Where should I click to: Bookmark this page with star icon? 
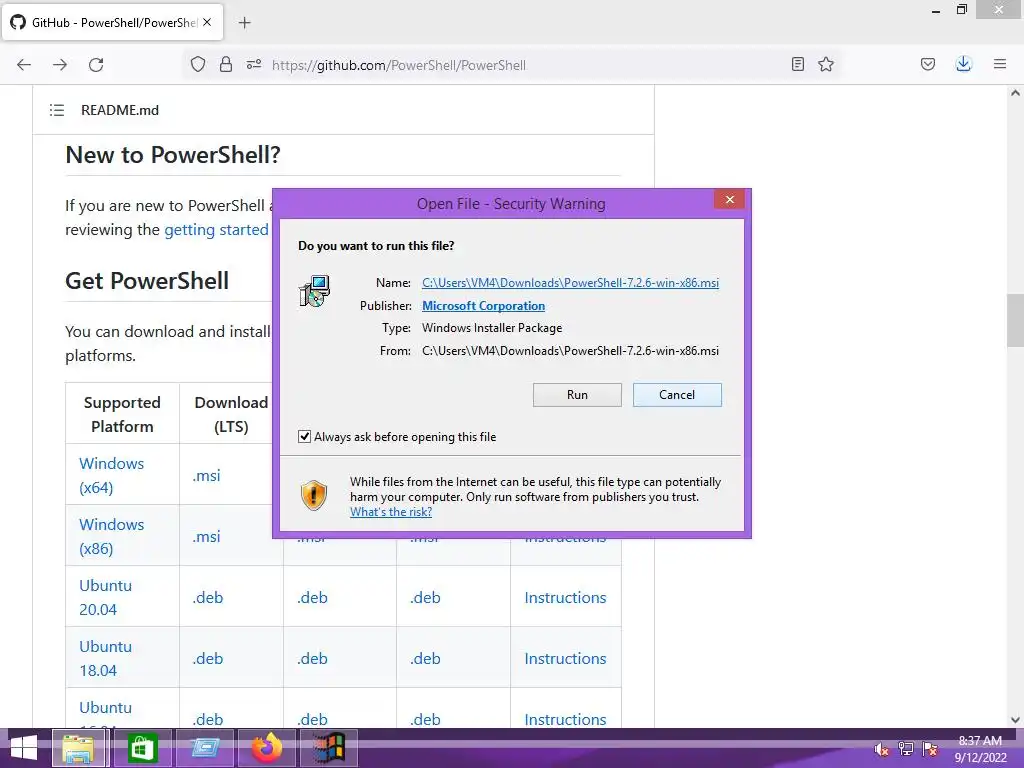point(826,64)
